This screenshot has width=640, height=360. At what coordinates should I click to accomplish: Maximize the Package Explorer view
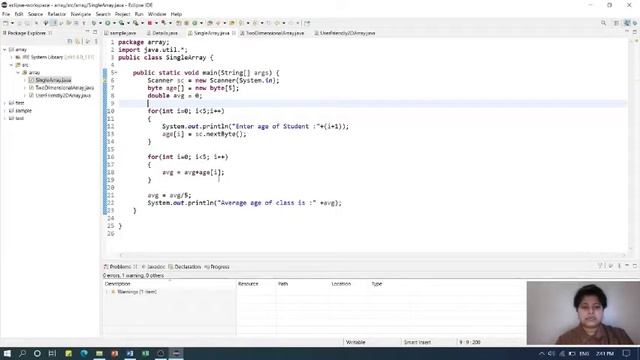point(95,32)
